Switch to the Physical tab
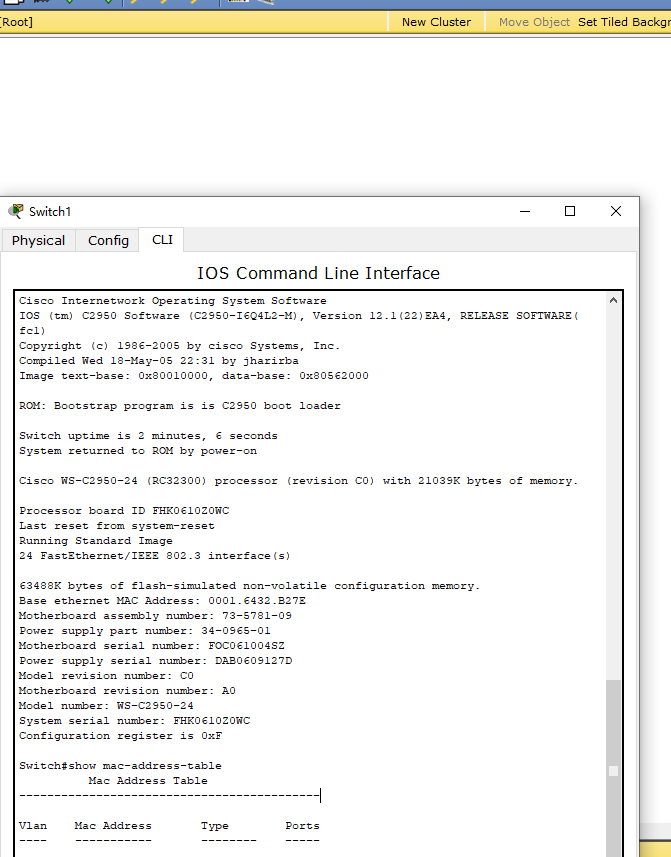 38,240
